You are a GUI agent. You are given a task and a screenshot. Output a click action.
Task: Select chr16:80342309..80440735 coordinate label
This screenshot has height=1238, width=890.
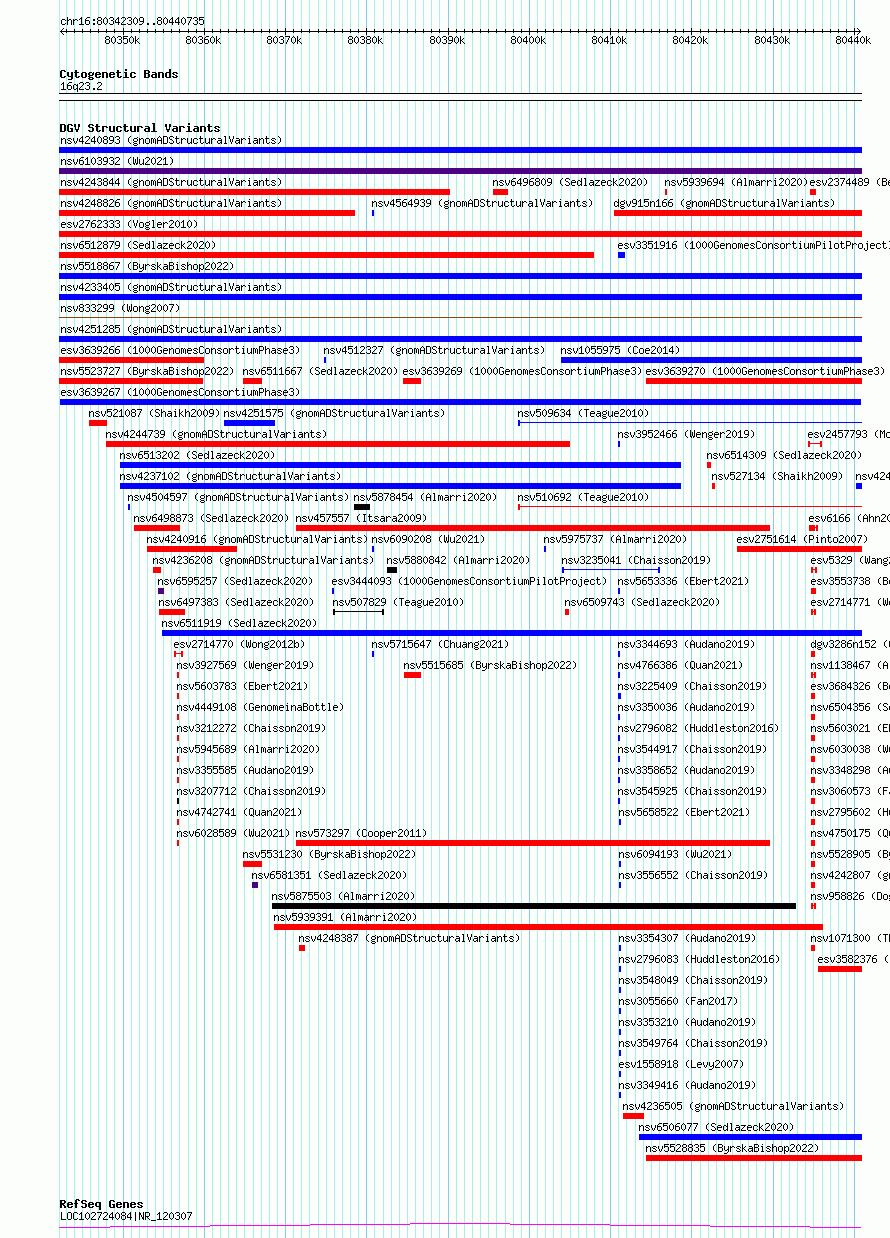point(132,20)
